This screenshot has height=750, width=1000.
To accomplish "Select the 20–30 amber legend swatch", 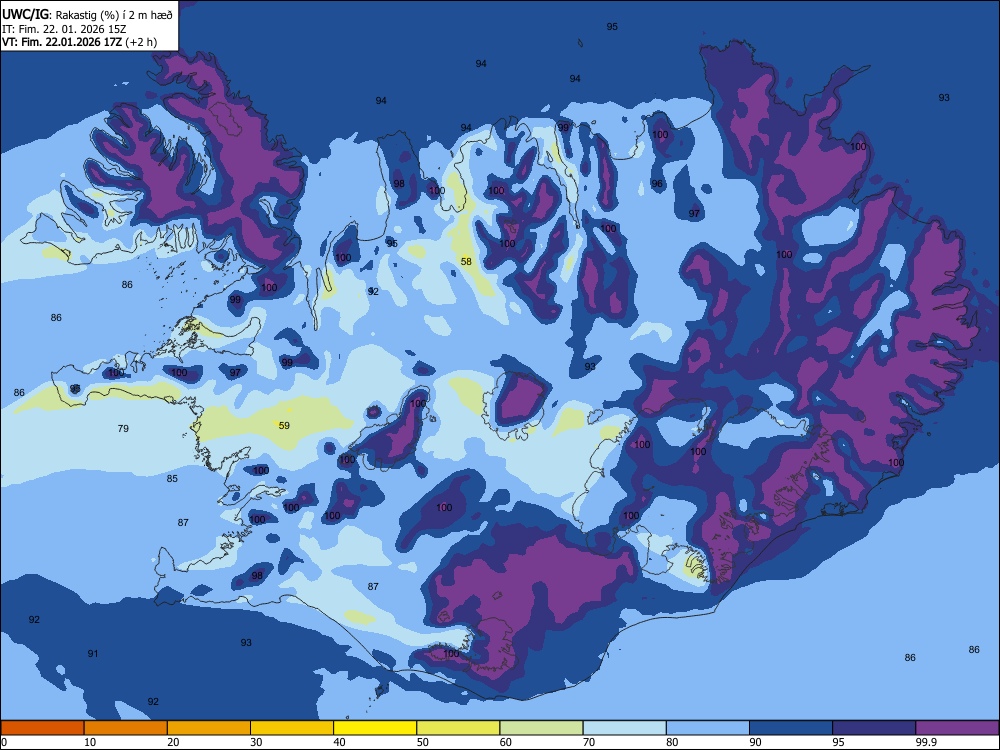I will pyautogui.click(x=209, y=728).
